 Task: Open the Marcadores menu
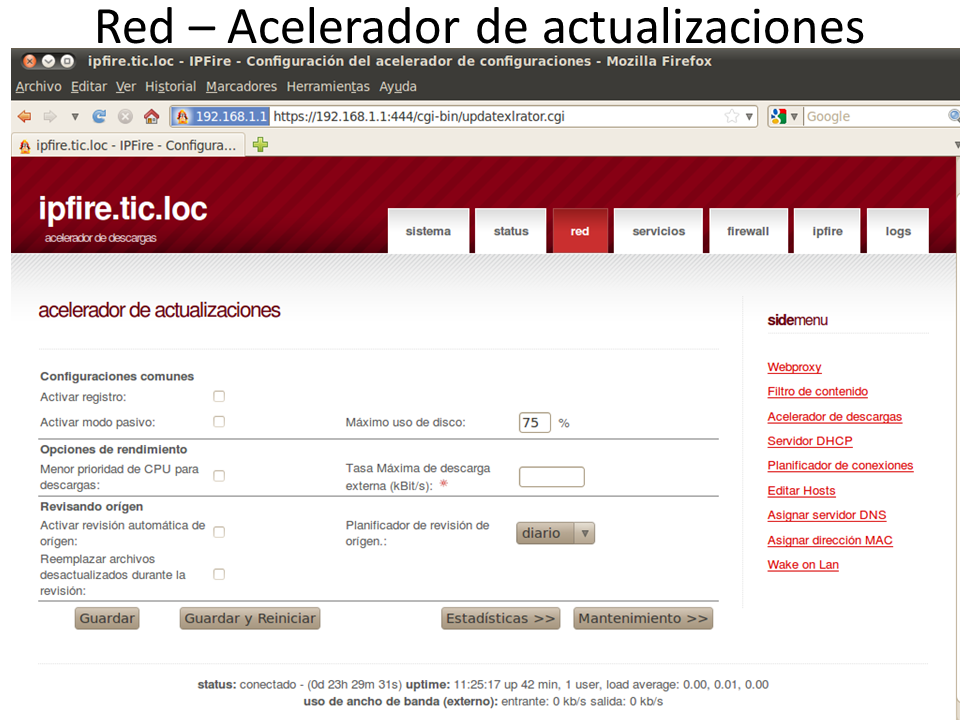241,87
